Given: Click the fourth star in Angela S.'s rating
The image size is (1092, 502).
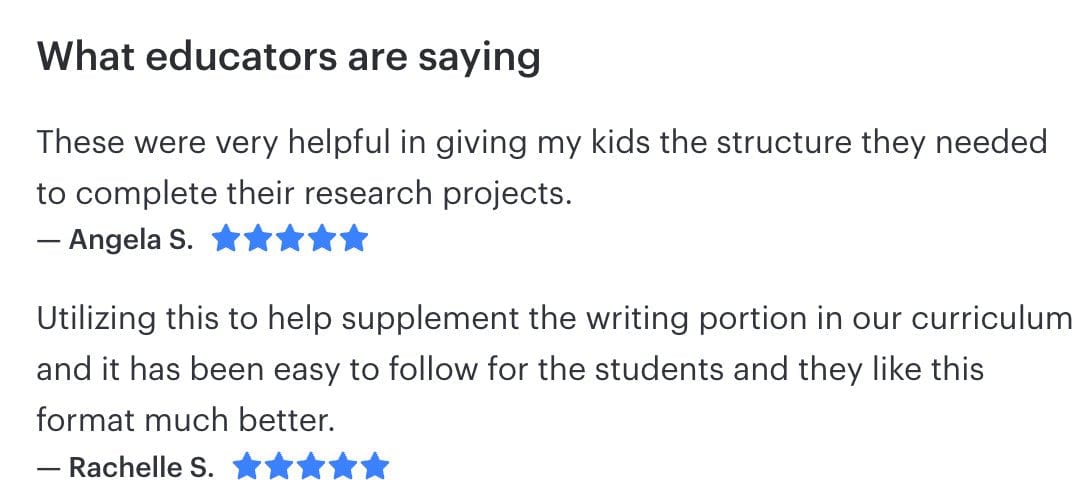Looking at the screenshot, I should 323,240.
